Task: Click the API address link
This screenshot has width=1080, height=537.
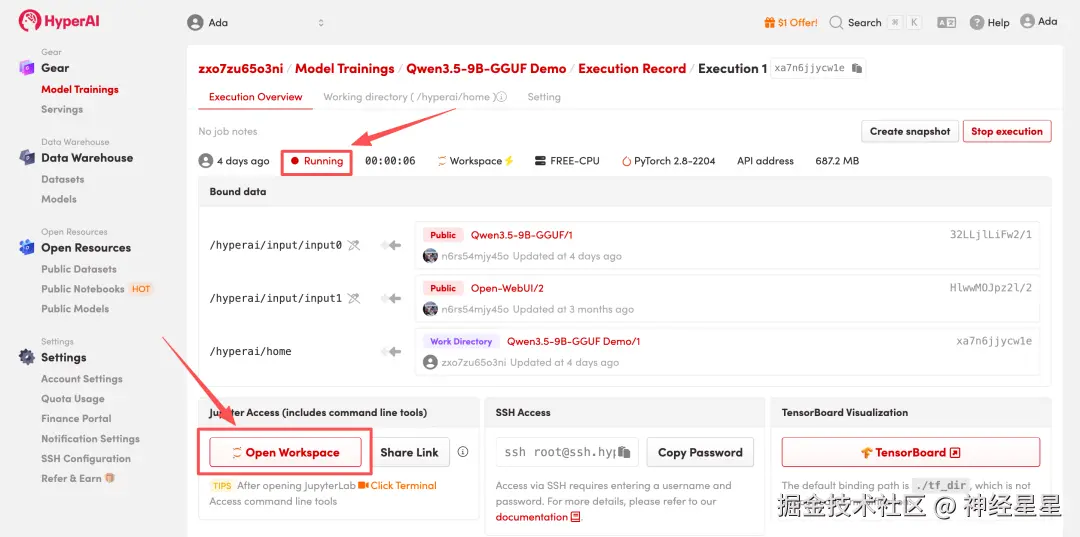Action: pos(765,161)
